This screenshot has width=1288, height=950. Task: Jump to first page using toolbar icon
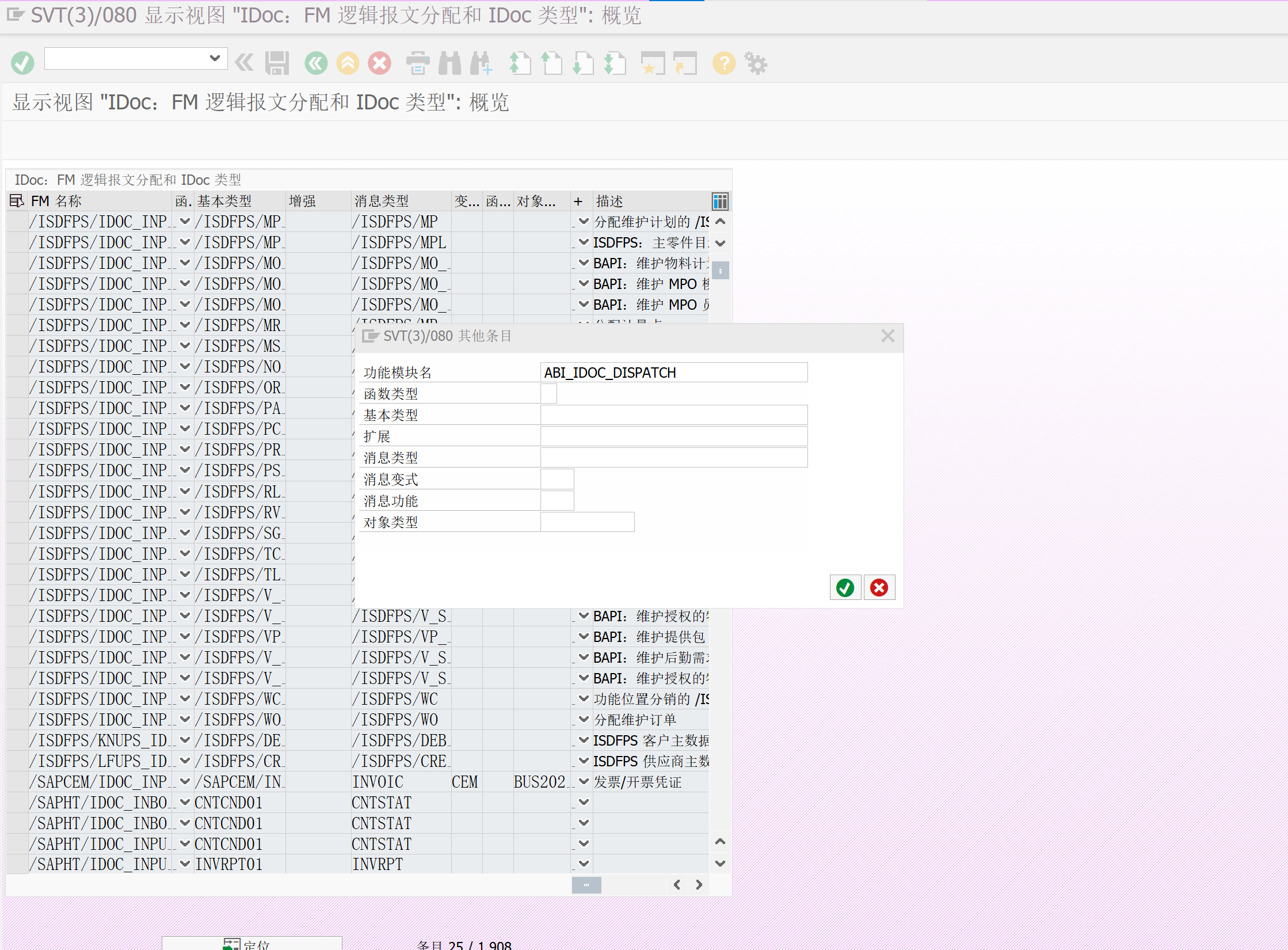[x=521, y=63]
